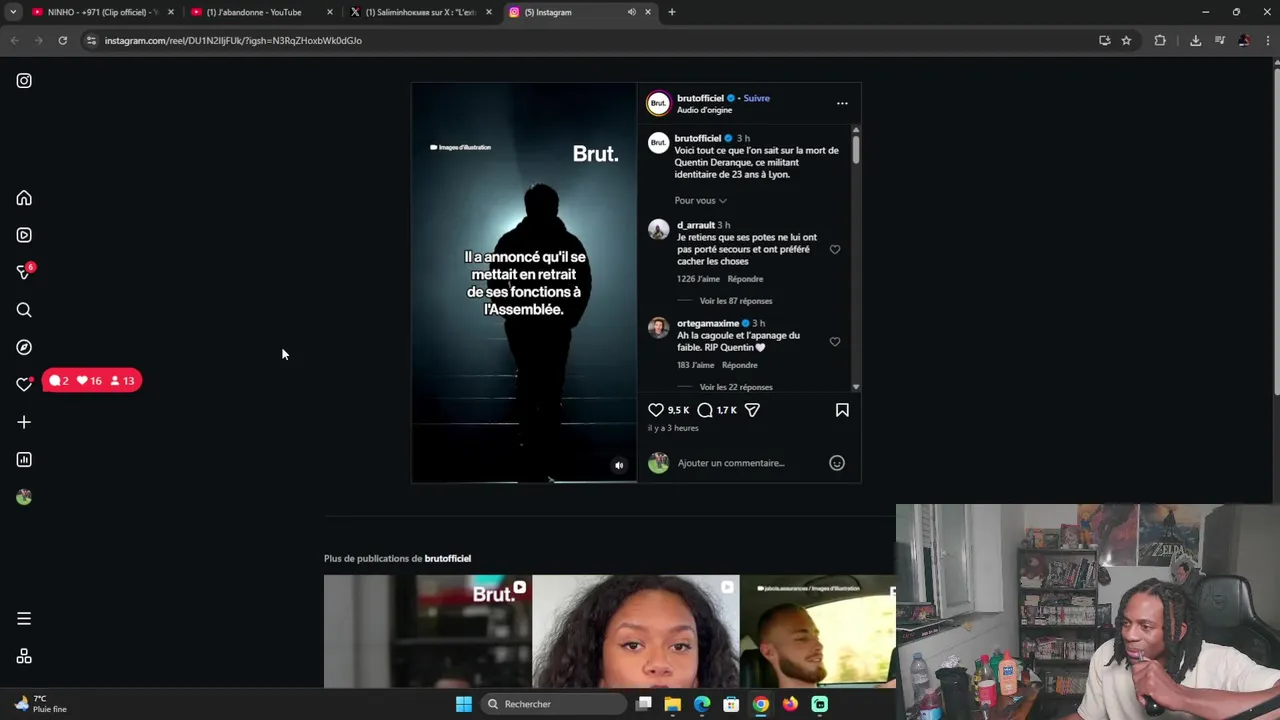
Task: Open File Explorer from taskbar
Action: 673,704
